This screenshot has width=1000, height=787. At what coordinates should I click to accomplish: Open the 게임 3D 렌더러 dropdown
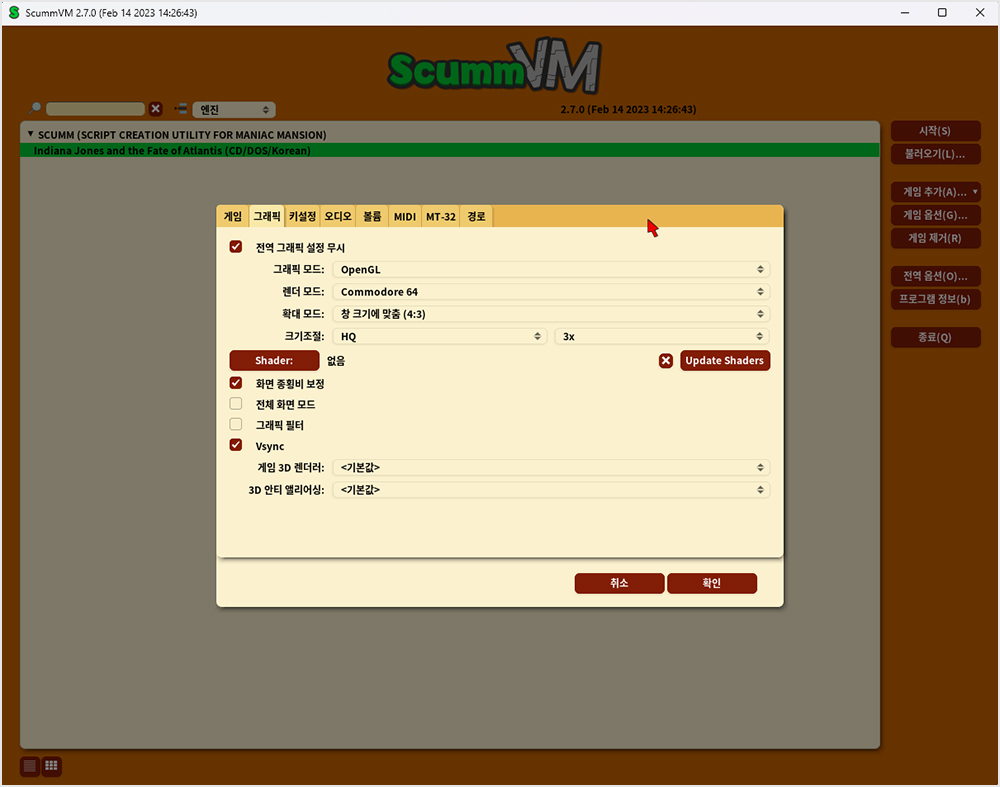[552, 468]
